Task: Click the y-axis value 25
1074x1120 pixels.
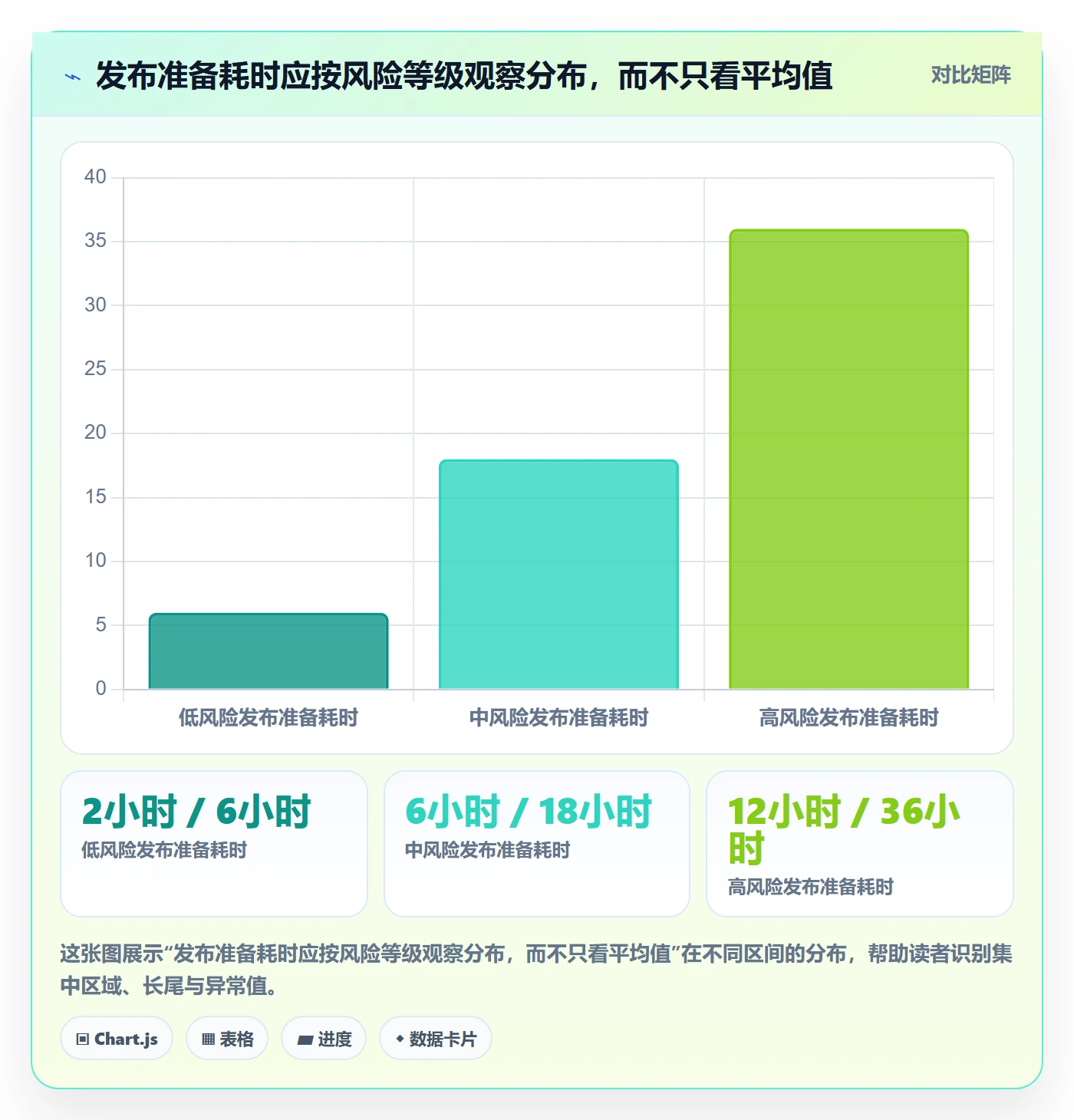Action: (x=95, y=369)
